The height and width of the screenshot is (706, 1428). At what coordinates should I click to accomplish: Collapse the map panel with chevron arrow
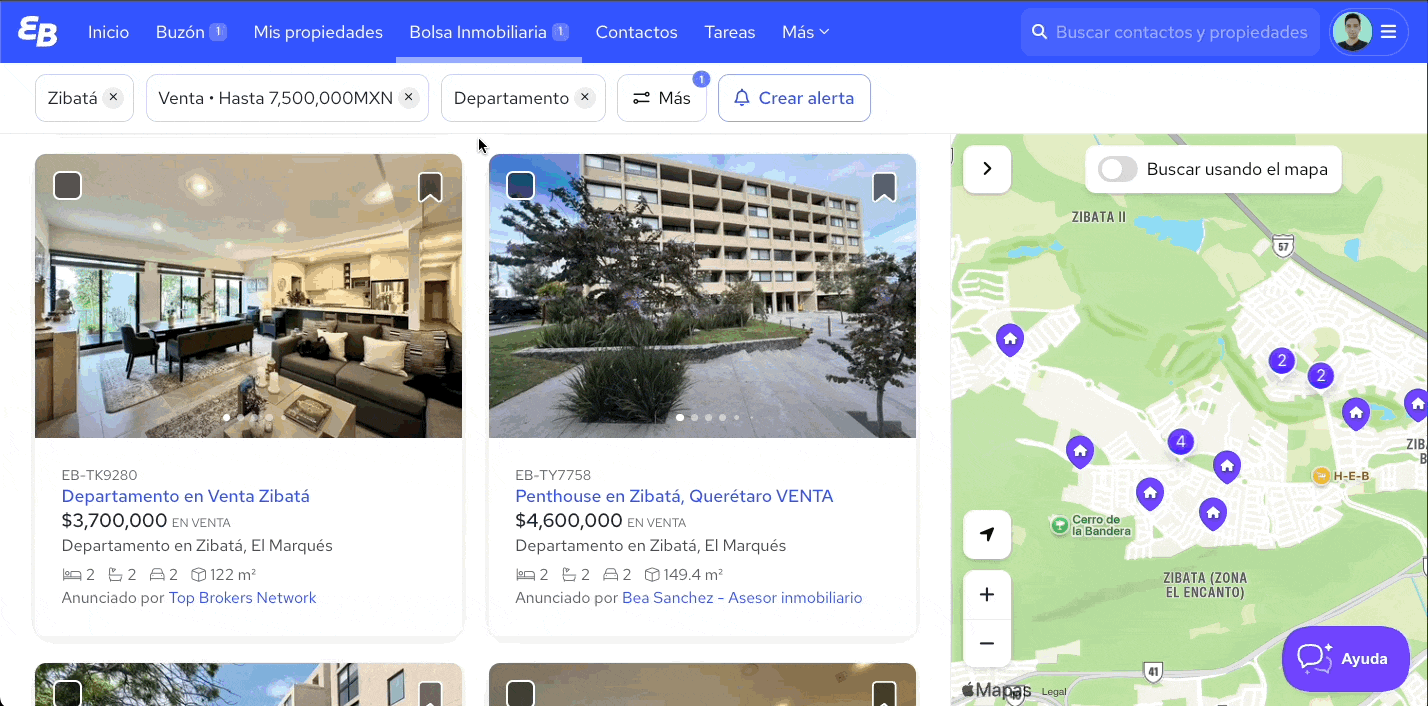click(x=987, y=169)
